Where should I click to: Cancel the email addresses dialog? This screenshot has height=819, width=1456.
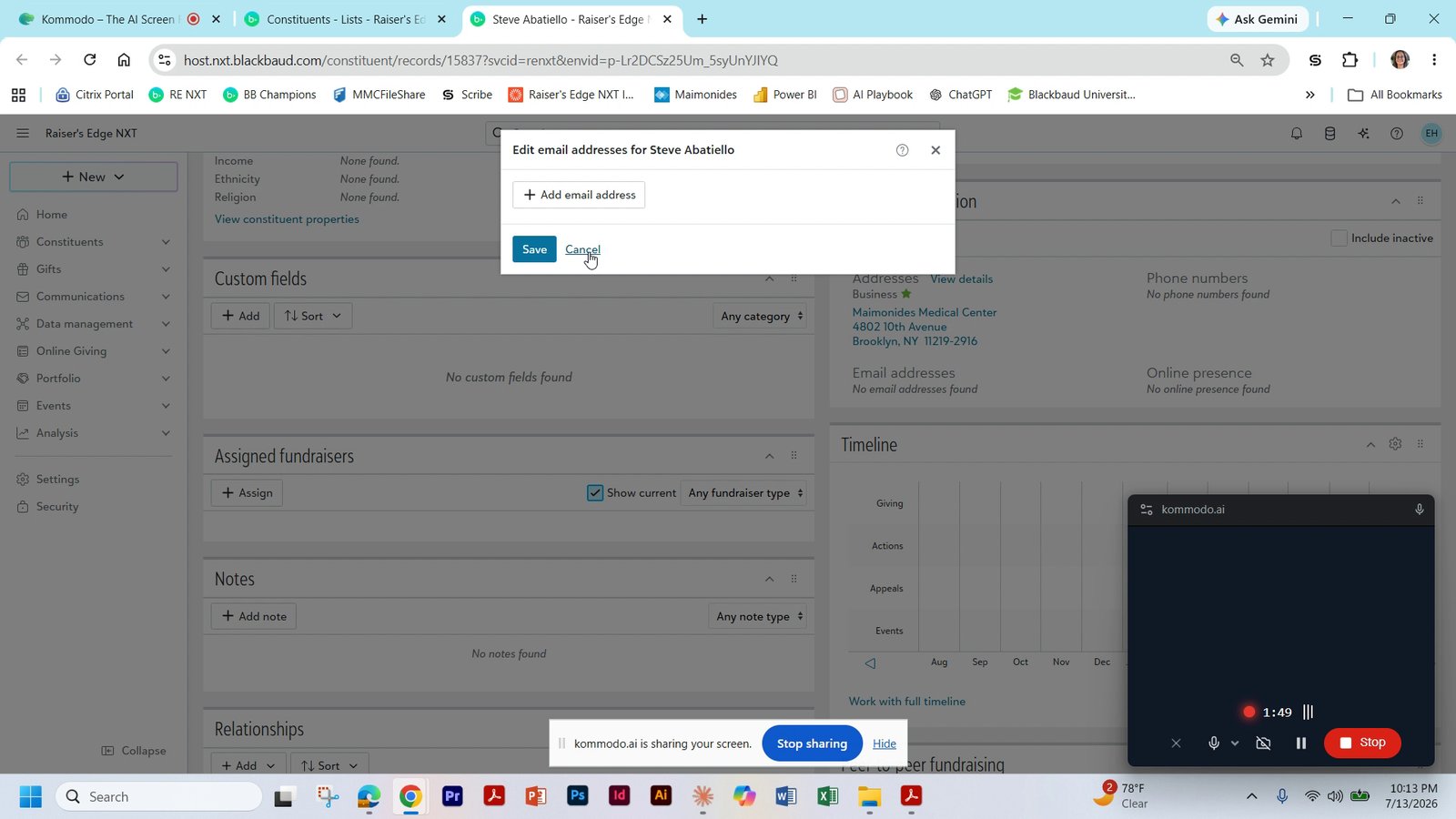click(582, 249)
